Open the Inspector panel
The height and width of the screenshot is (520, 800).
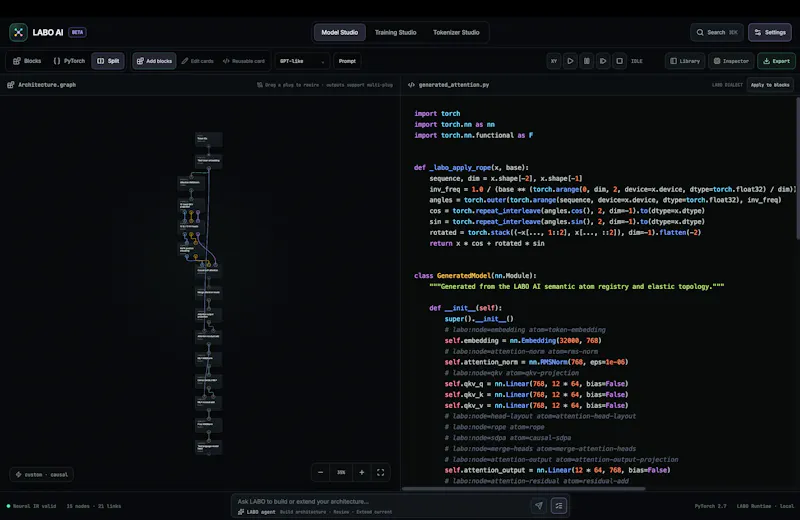(731, 61)
